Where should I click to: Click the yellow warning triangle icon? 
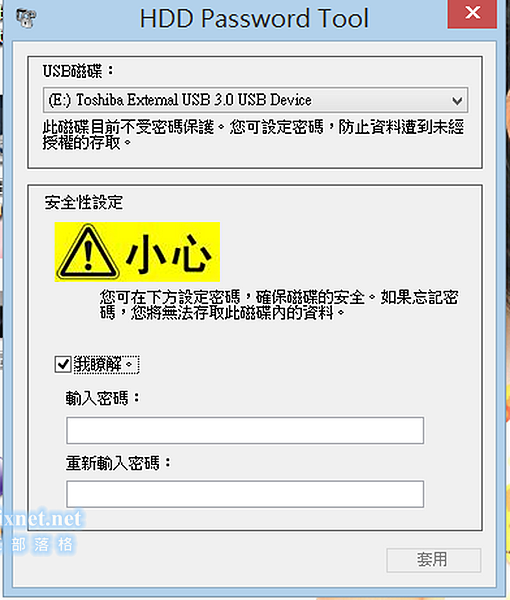click(88, 252)
